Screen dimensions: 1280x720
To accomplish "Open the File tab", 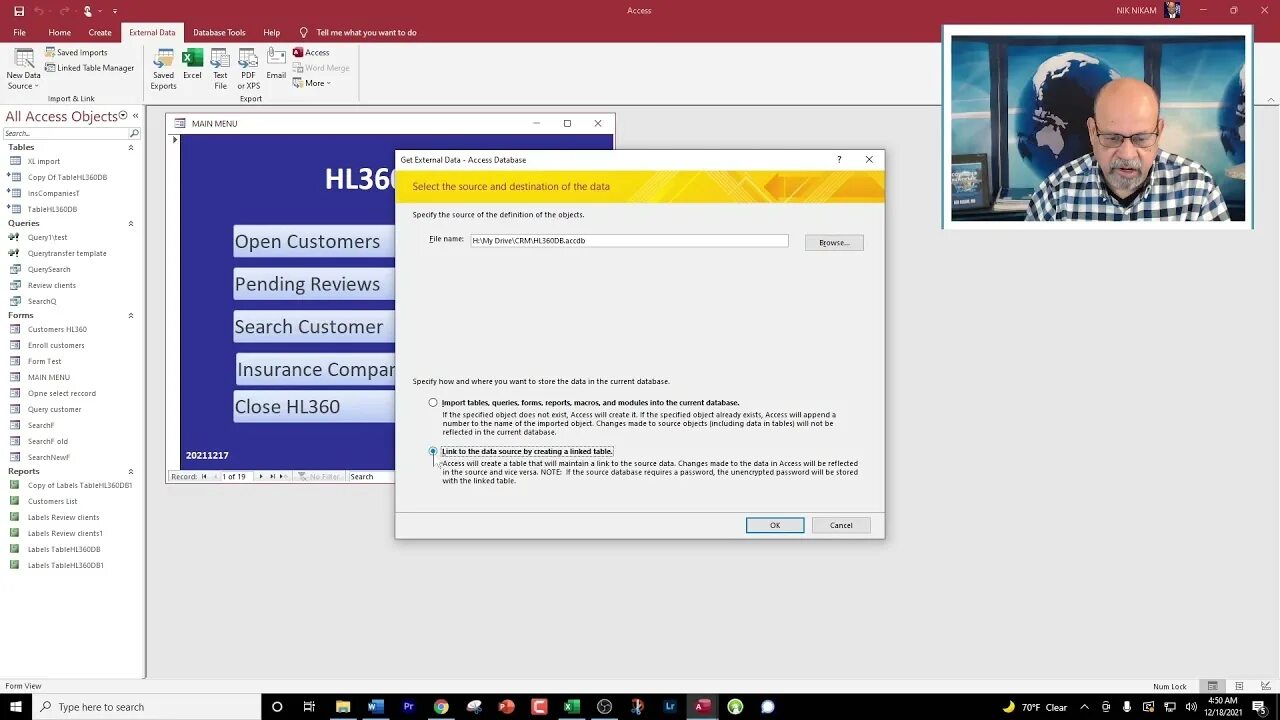I will pos(20,32).
